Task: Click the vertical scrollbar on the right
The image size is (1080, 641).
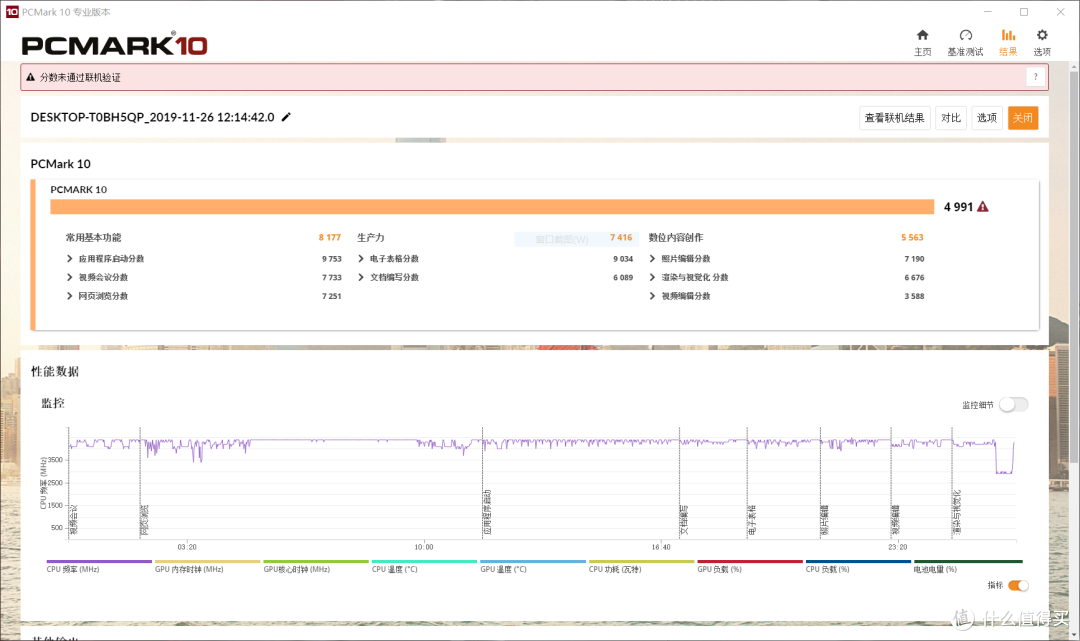Action: click(x=1073, y=265)
